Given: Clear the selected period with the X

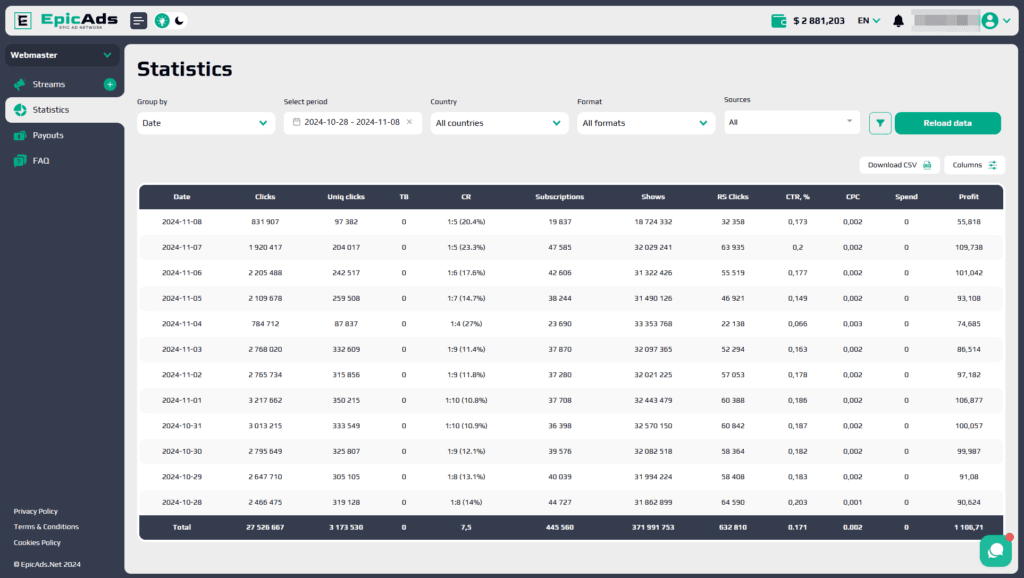Looking at the screenshot, I should pyautogui.click(x=409, y=122).
